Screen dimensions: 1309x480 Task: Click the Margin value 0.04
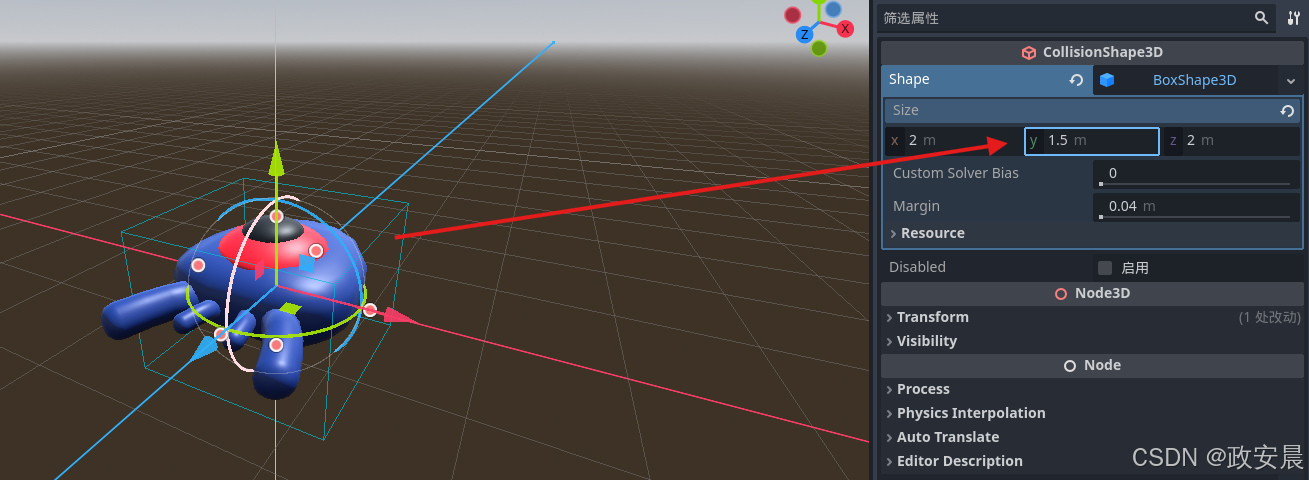tap(1122, 206)
